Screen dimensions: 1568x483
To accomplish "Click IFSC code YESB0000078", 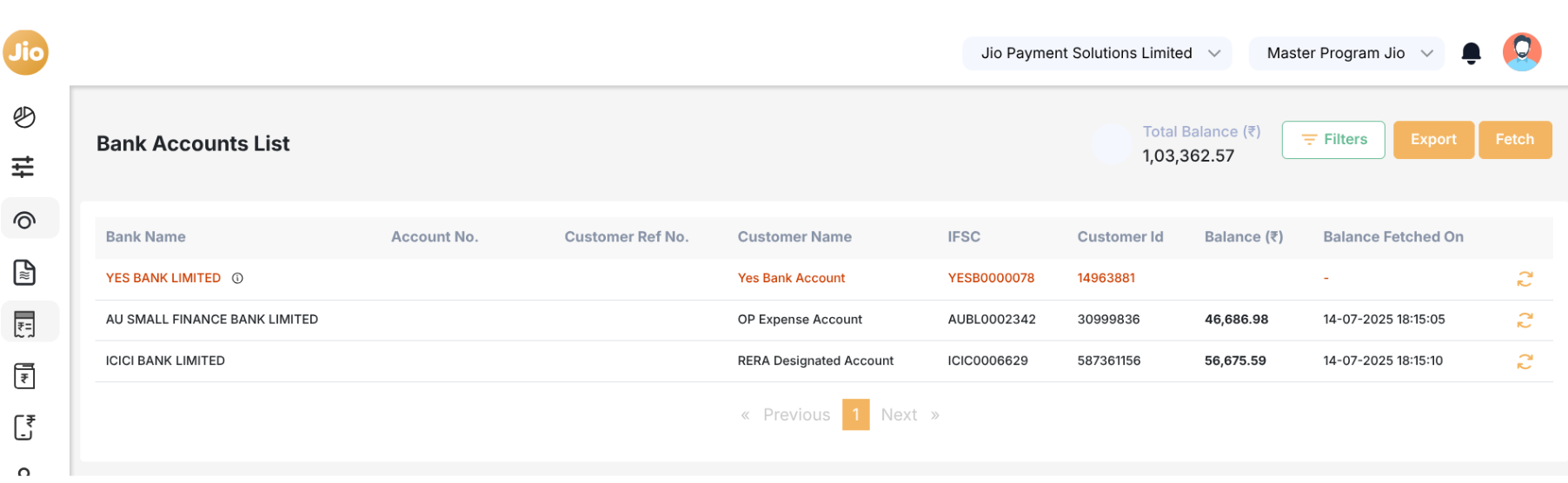I will (991, 278).
